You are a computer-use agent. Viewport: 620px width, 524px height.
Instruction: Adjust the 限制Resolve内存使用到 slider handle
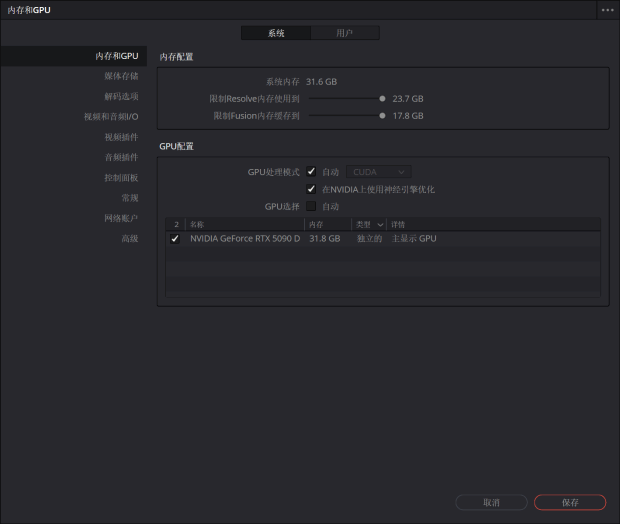coord(382,99)
